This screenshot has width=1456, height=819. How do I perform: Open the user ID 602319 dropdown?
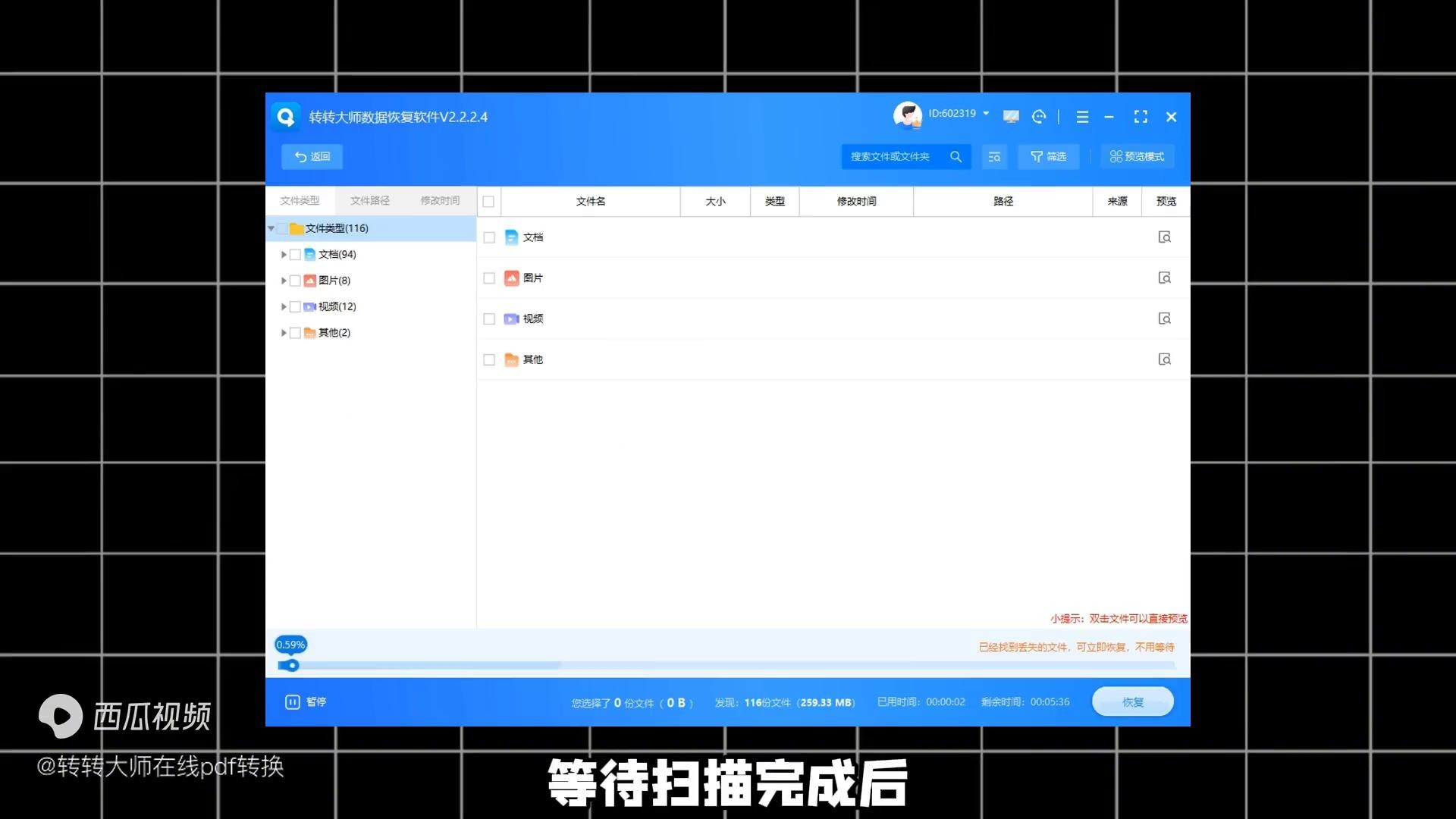986,114
